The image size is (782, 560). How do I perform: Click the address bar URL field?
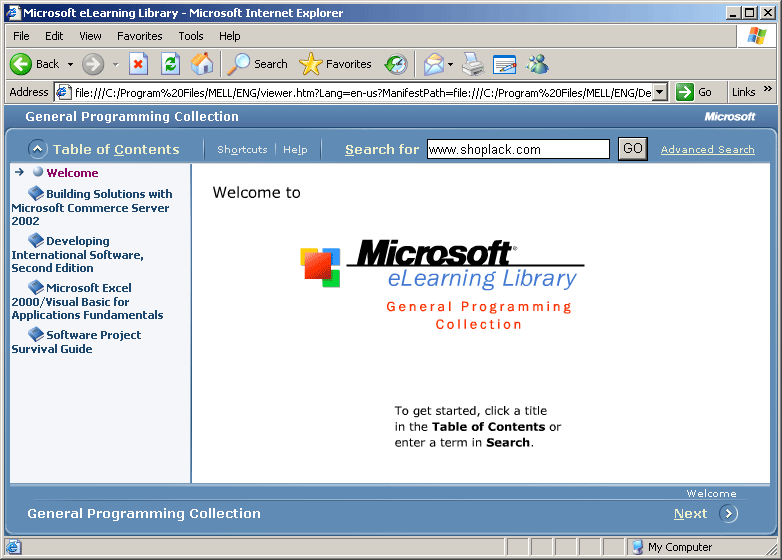pyautogui.click(x=363, y=93)
